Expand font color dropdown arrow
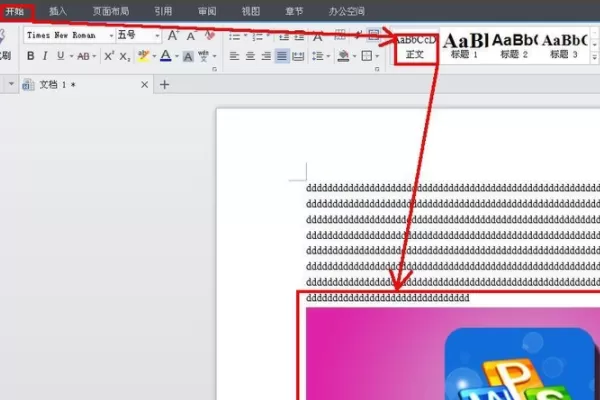This screenshot has height=400, width=600. point(176,56)
